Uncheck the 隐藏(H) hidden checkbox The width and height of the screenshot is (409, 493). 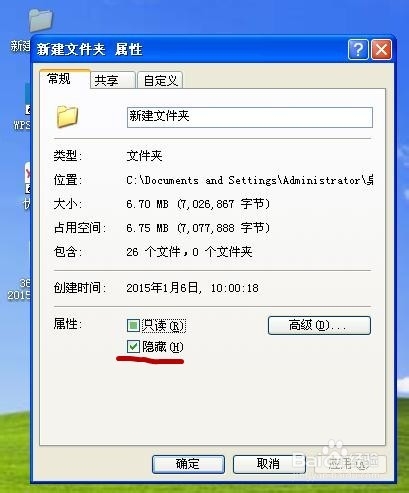click(133, 347)
